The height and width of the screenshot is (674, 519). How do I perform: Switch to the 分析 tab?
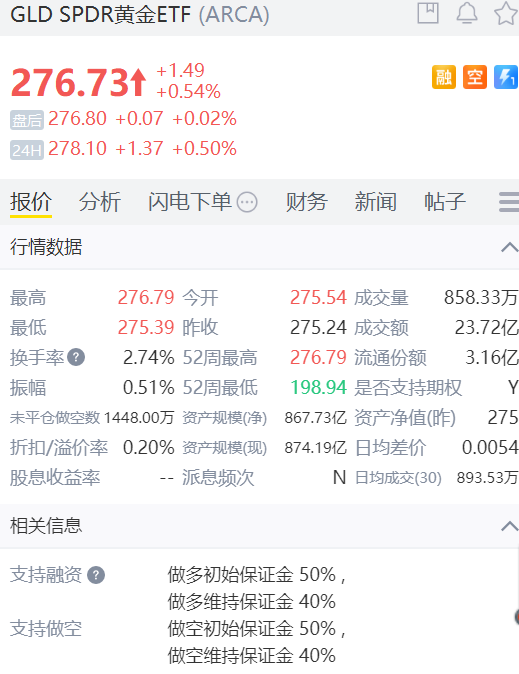(100, 202)
